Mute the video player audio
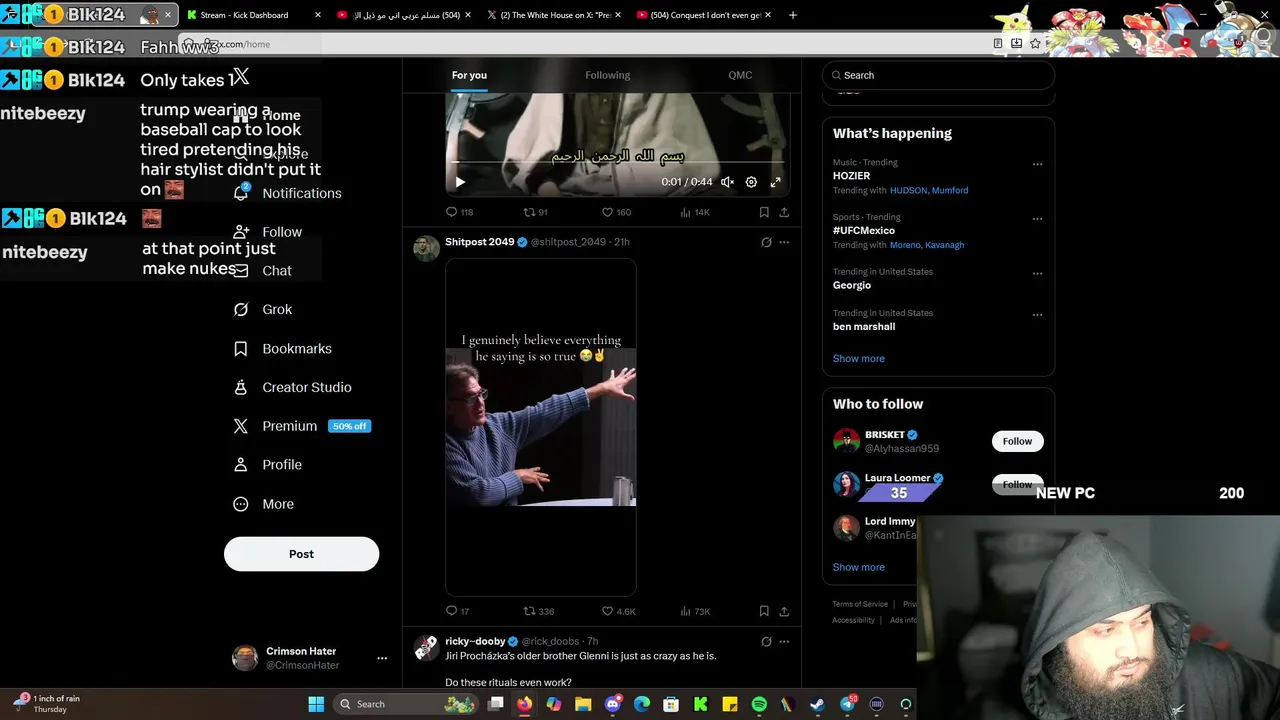This screenshot has height=720, width=1280. pyautogui.click(x=727, y=182)
